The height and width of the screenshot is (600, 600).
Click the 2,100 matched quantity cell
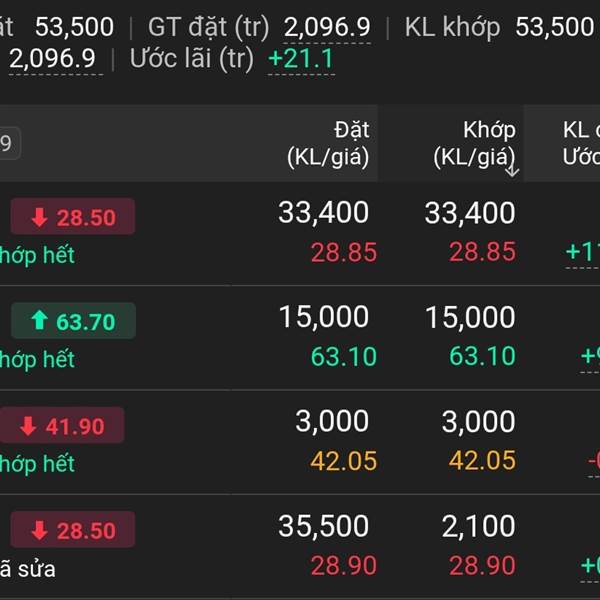tap(478, 526)
